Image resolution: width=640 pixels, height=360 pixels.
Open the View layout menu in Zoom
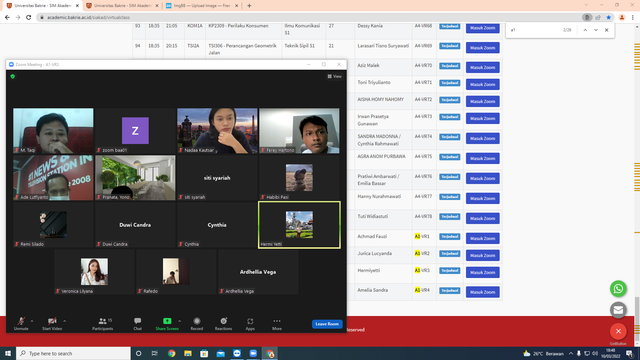[334, 76]
